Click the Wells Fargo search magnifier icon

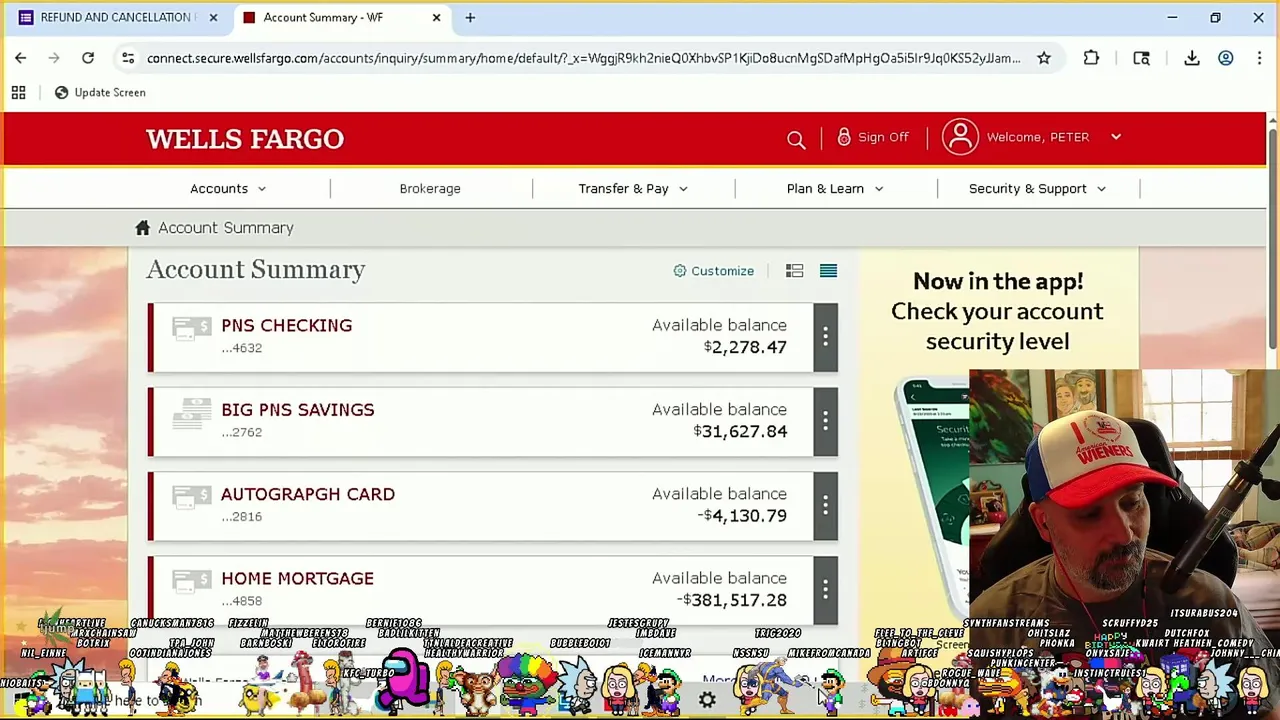click(796, 139)
